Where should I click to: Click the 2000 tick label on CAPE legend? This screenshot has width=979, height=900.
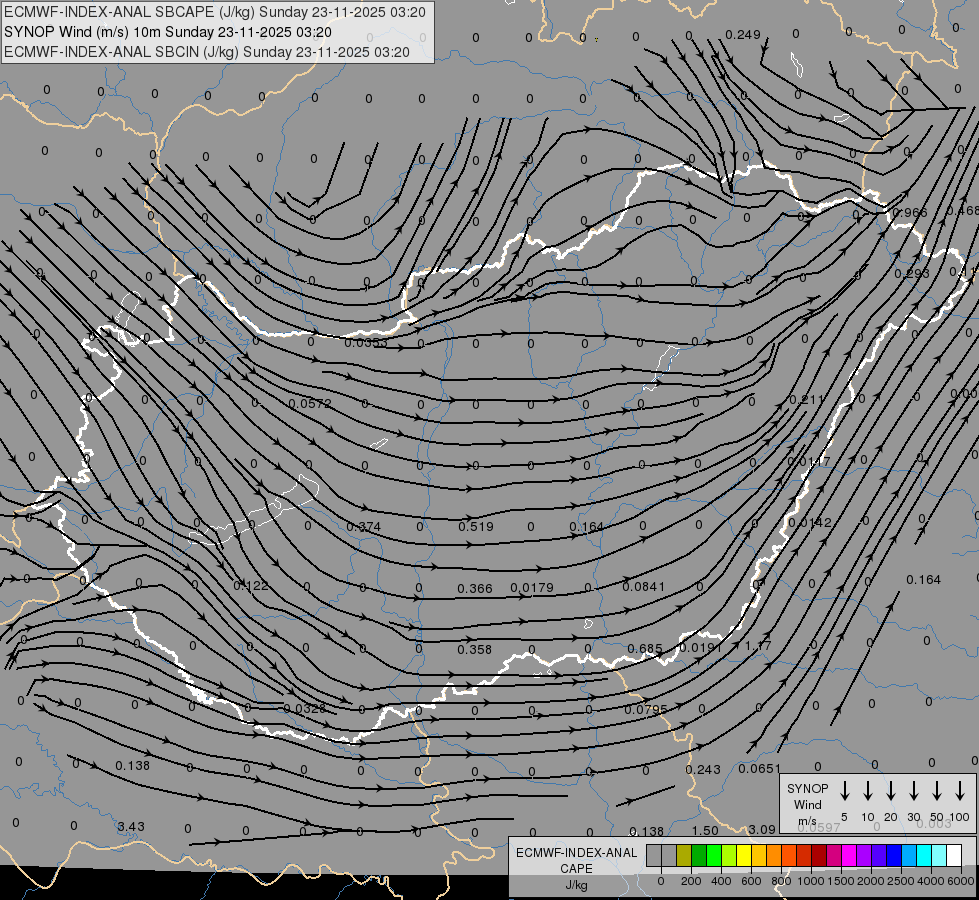pos(870,881)
